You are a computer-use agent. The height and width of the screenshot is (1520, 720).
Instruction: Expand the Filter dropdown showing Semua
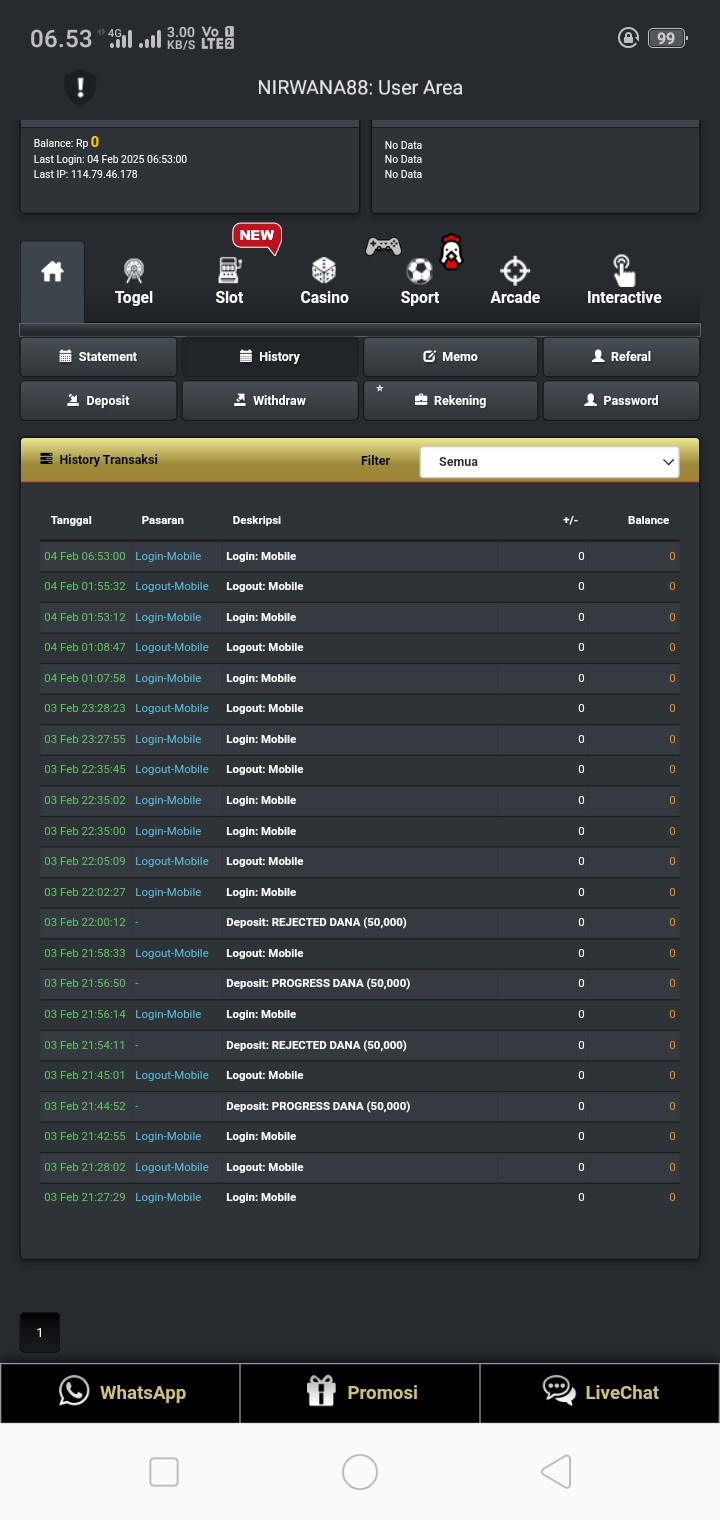(x=549, y=462)
